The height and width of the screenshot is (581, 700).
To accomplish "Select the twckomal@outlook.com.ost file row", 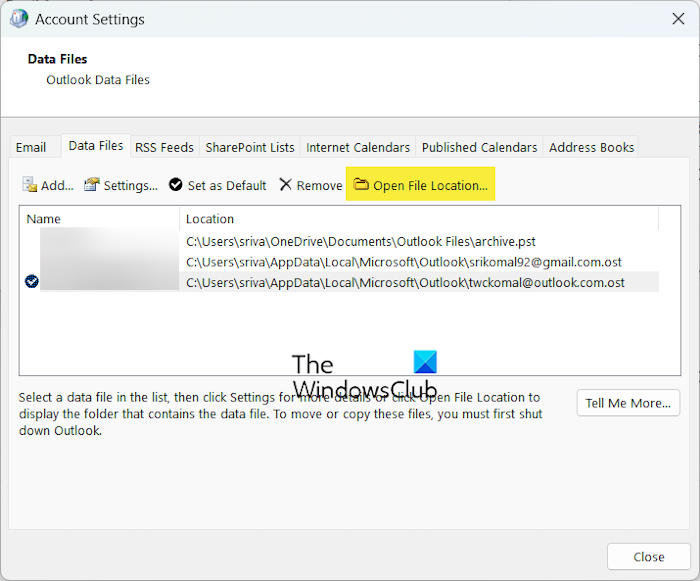I will point(339,282).
